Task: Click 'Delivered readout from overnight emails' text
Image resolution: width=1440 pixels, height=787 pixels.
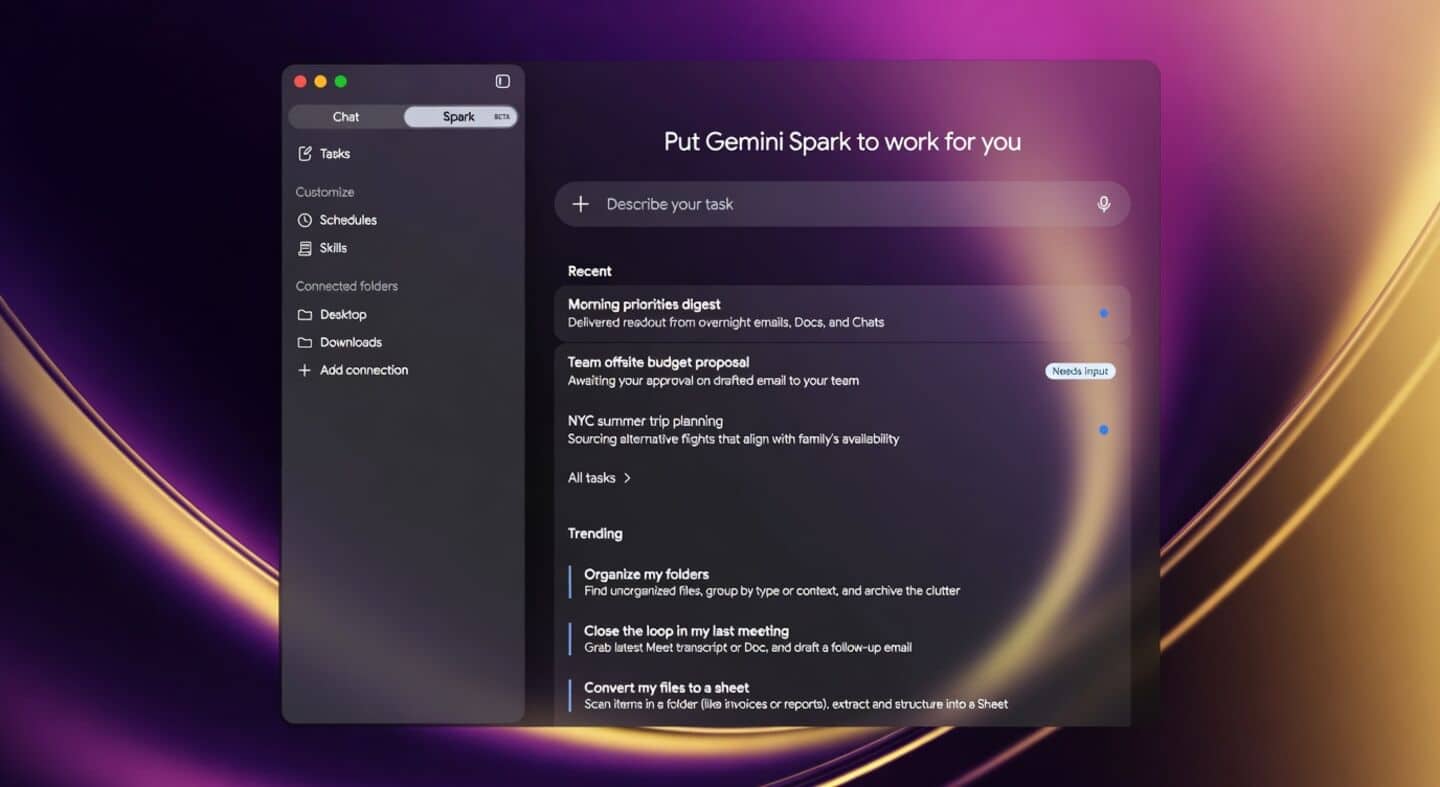Action: (x=726, y=323)
